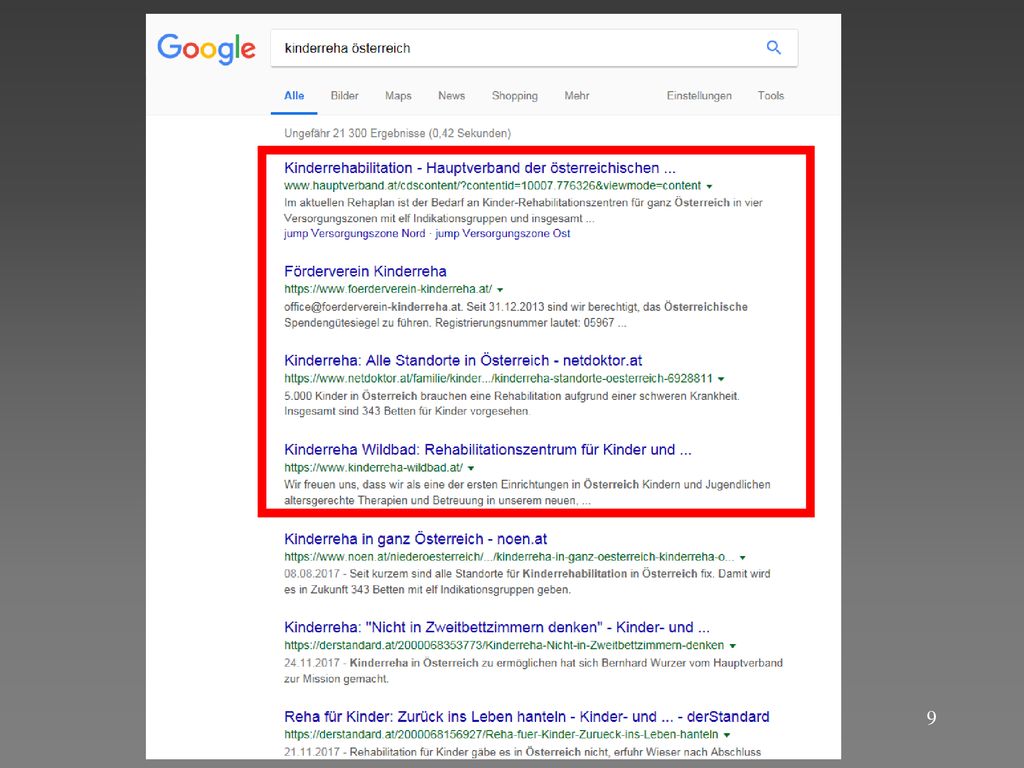Click the snippet dated 21.11.2017
The width and height of the screenshot is (1024, 768).
[x=522, y=752]
